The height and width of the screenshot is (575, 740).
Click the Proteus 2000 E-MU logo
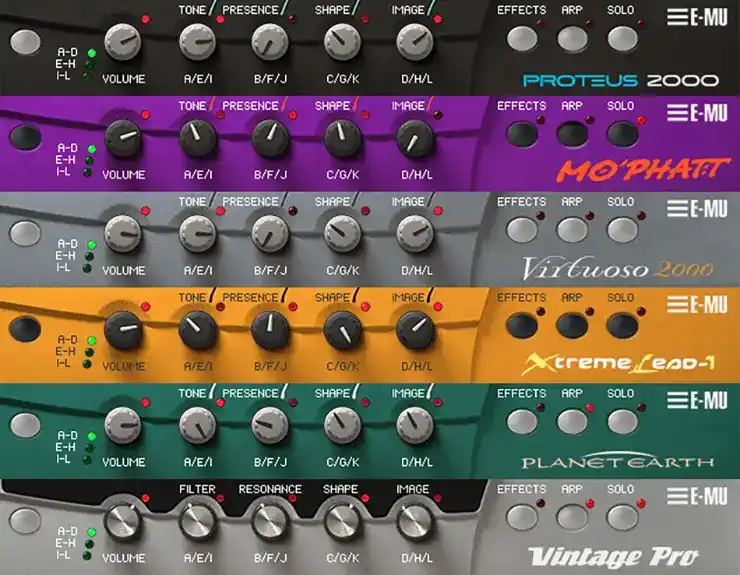click(x=697, y=17)
